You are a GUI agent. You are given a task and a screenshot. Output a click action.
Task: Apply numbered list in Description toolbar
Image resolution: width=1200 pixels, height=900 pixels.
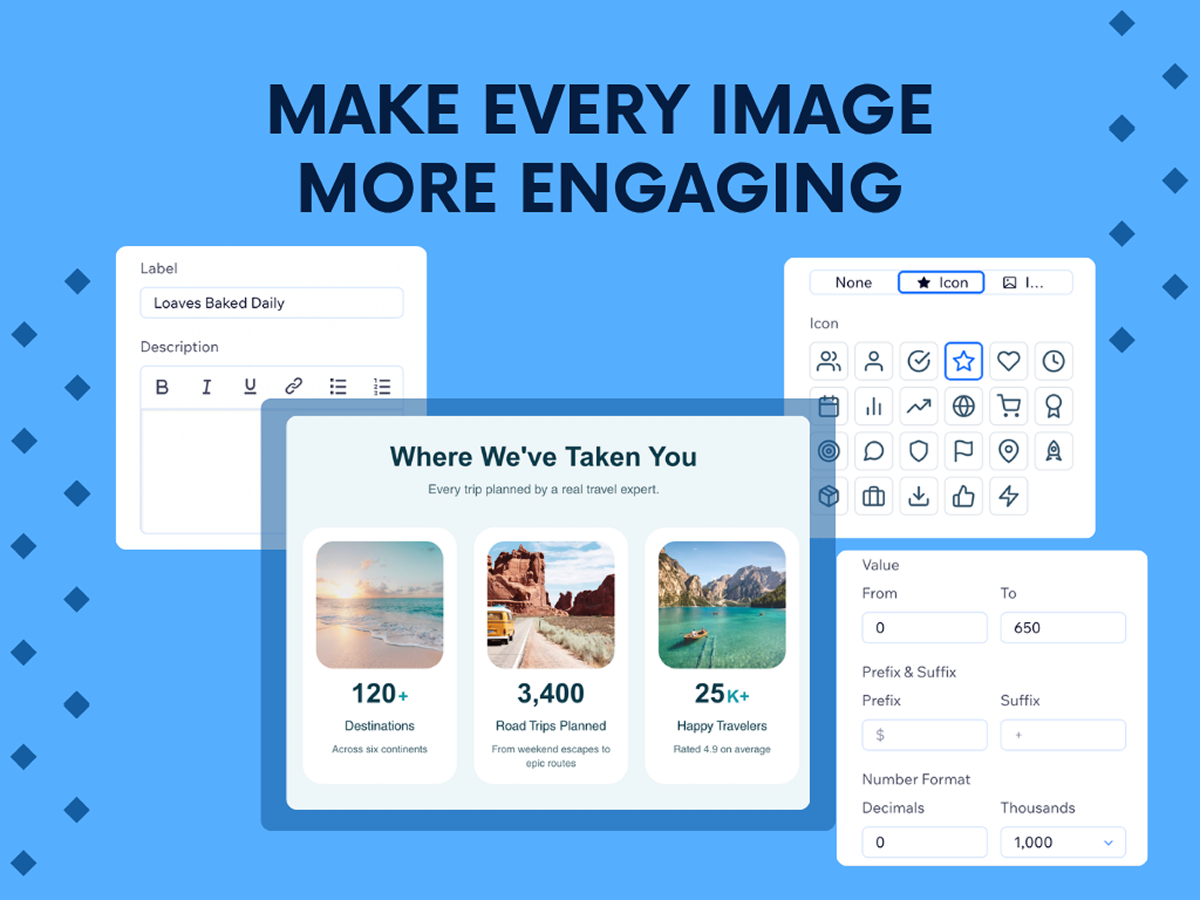[x=382, y=387]
